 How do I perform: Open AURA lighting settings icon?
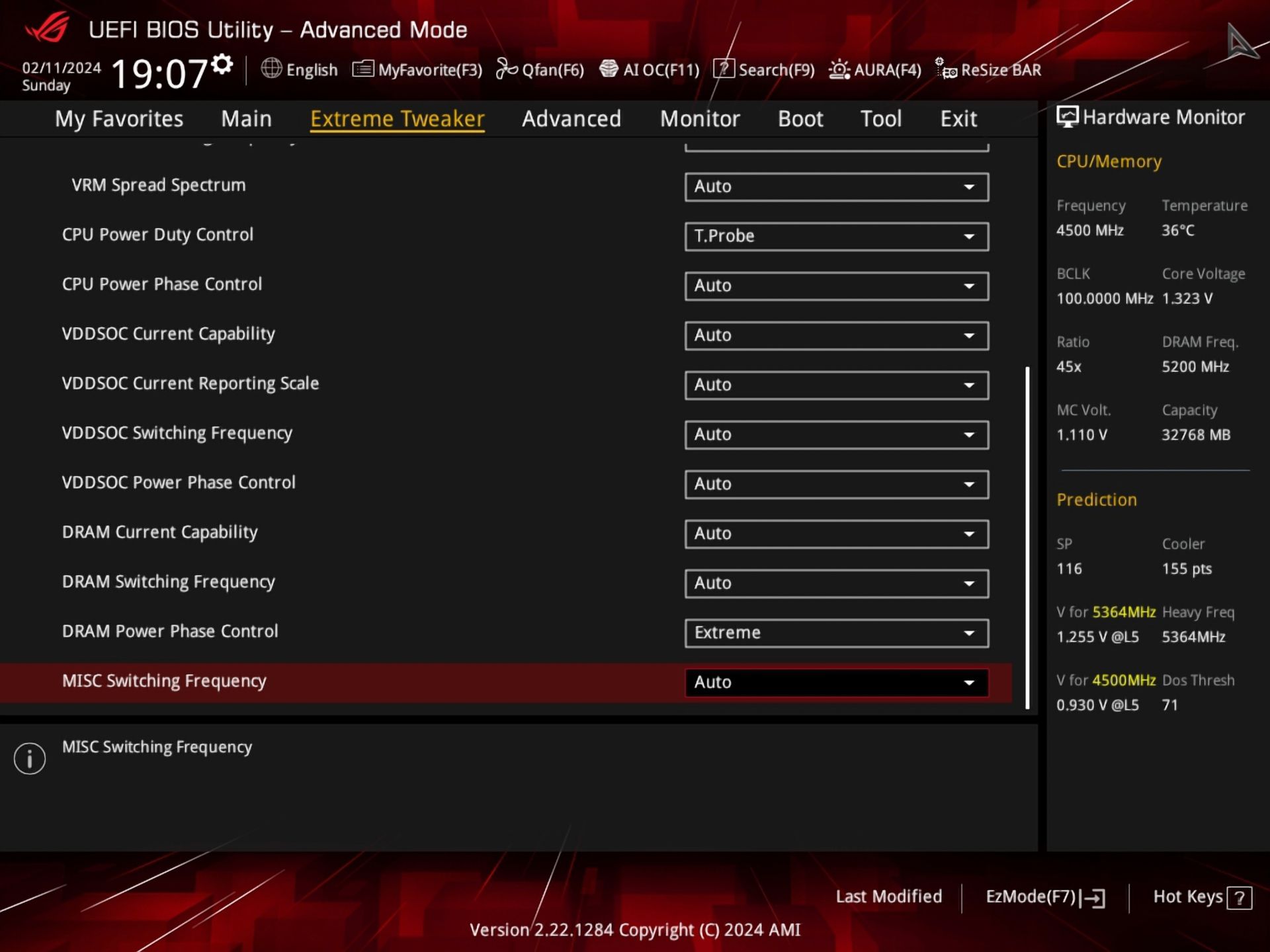[839, 69]
